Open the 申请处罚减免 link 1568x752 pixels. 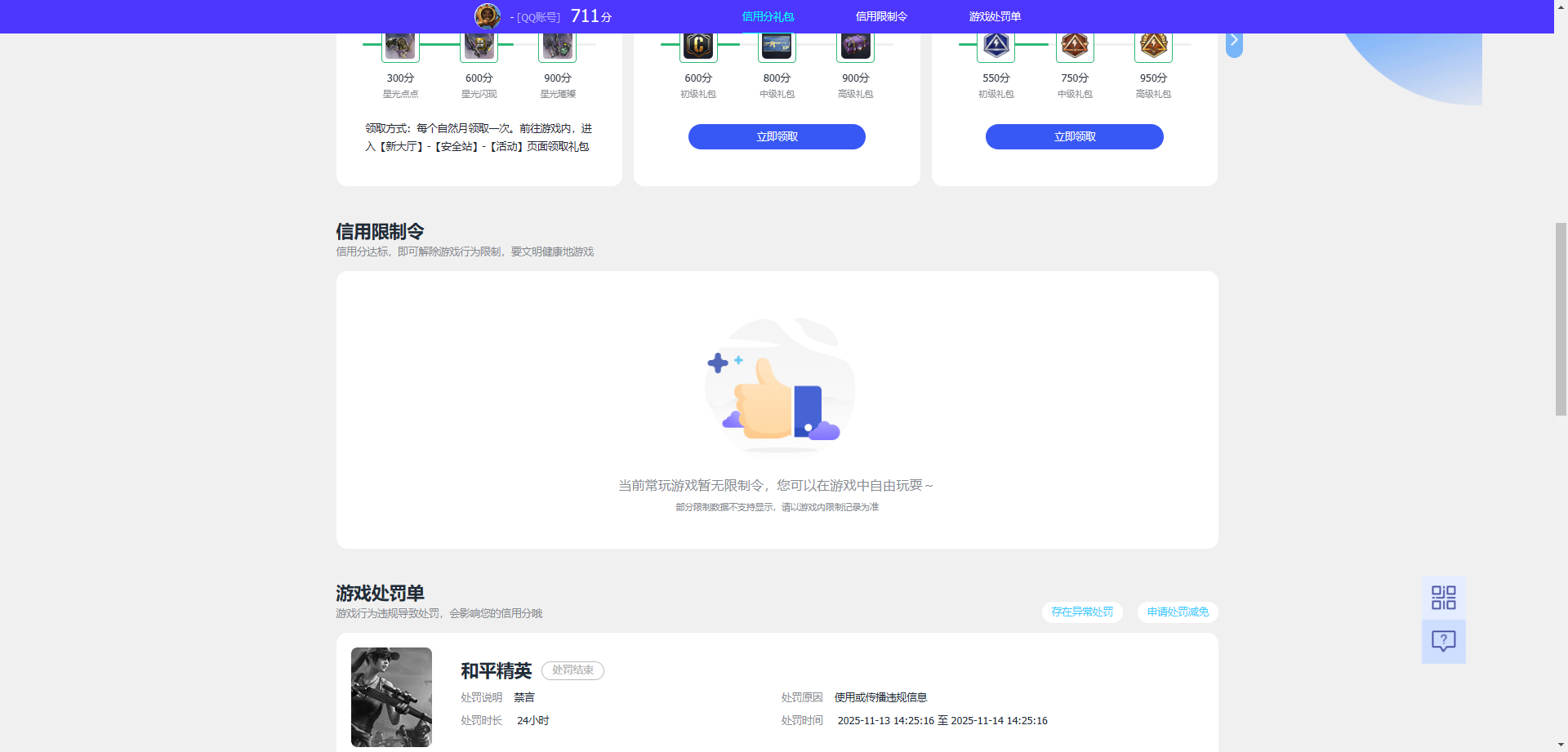click(x=1177, y=612)
